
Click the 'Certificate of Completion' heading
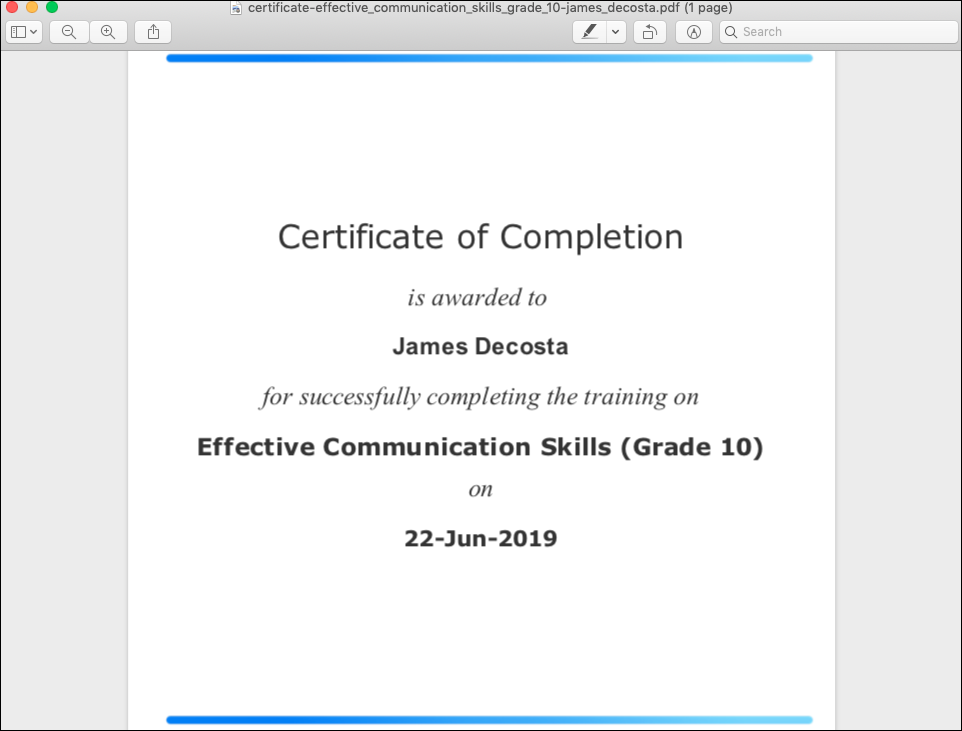click(x=480, y=237)
